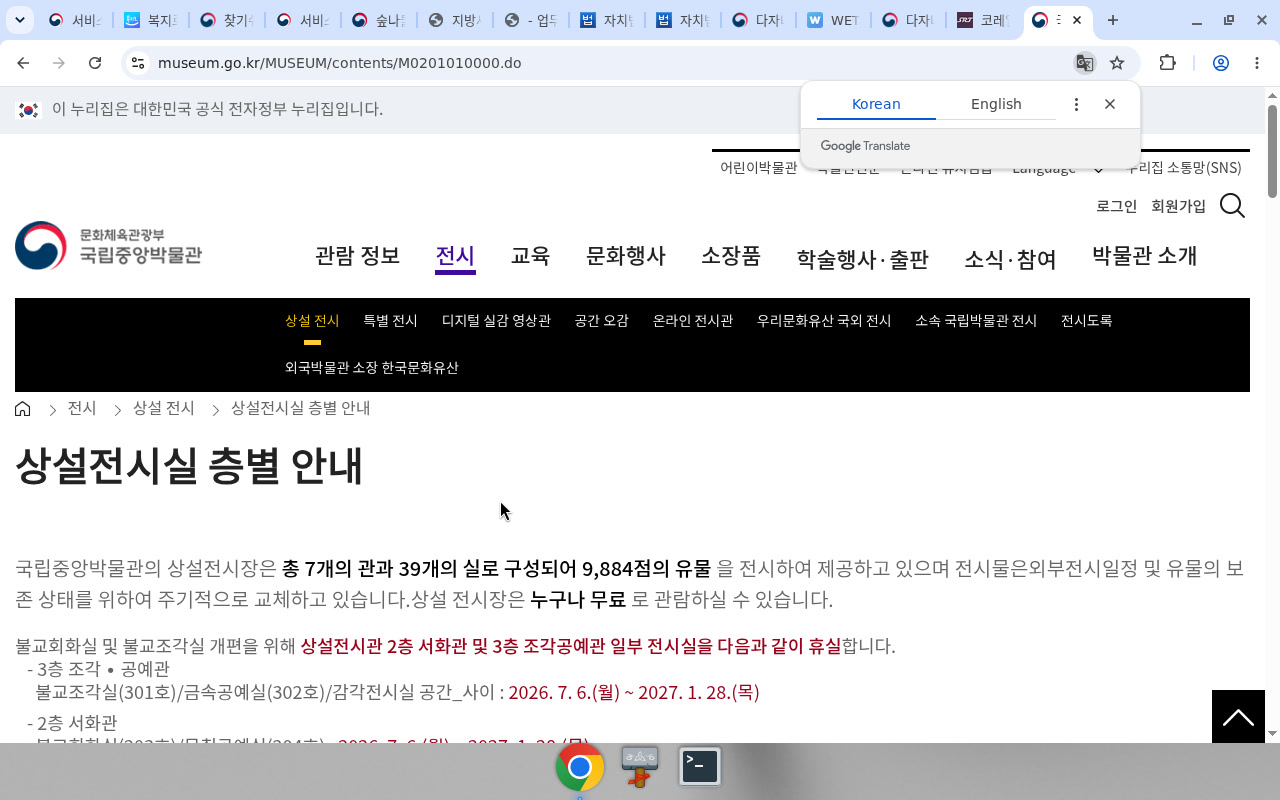The width and height of the screenshot is (1280, 800).
Task: Select Korean in the translate popup
Action: 876,104
